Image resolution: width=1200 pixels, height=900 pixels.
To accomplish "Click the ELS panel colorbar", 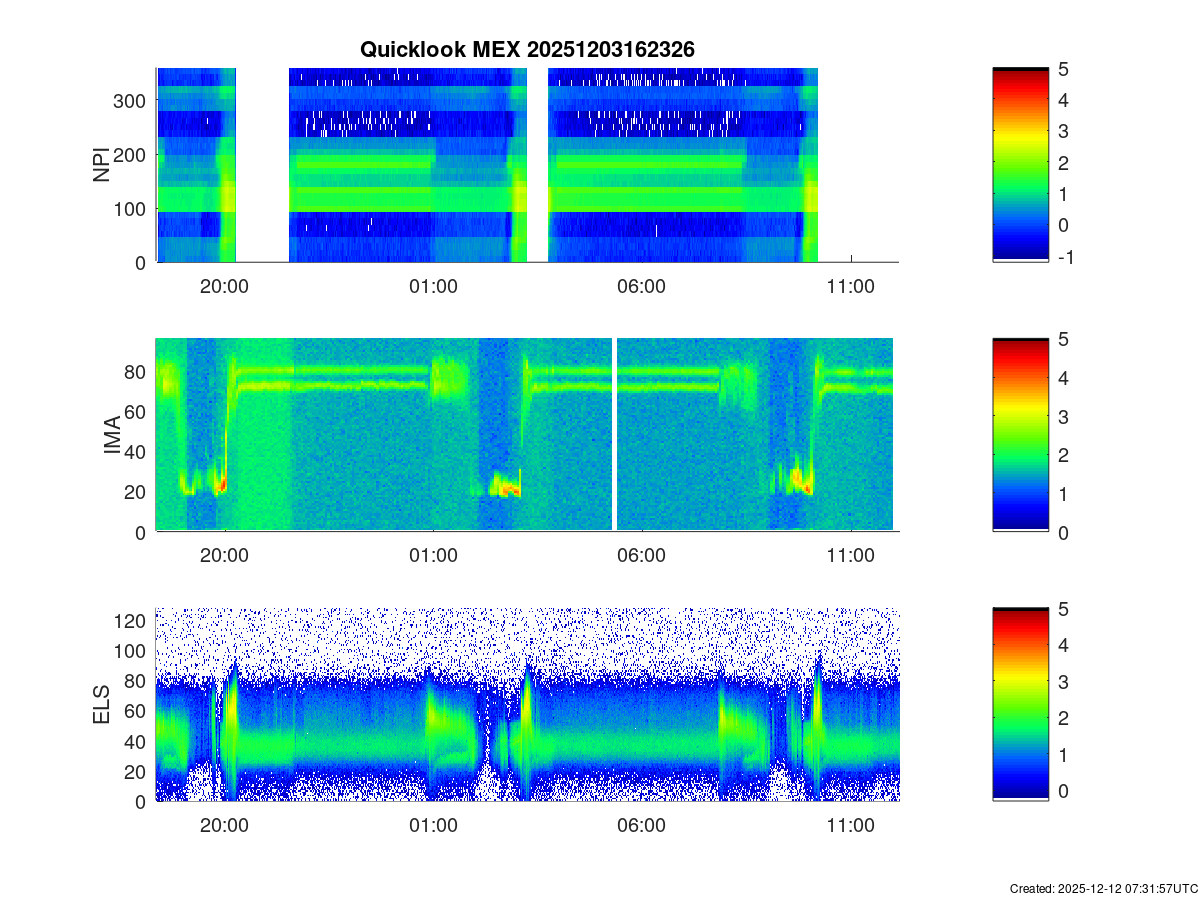I will click(1020, 705).
